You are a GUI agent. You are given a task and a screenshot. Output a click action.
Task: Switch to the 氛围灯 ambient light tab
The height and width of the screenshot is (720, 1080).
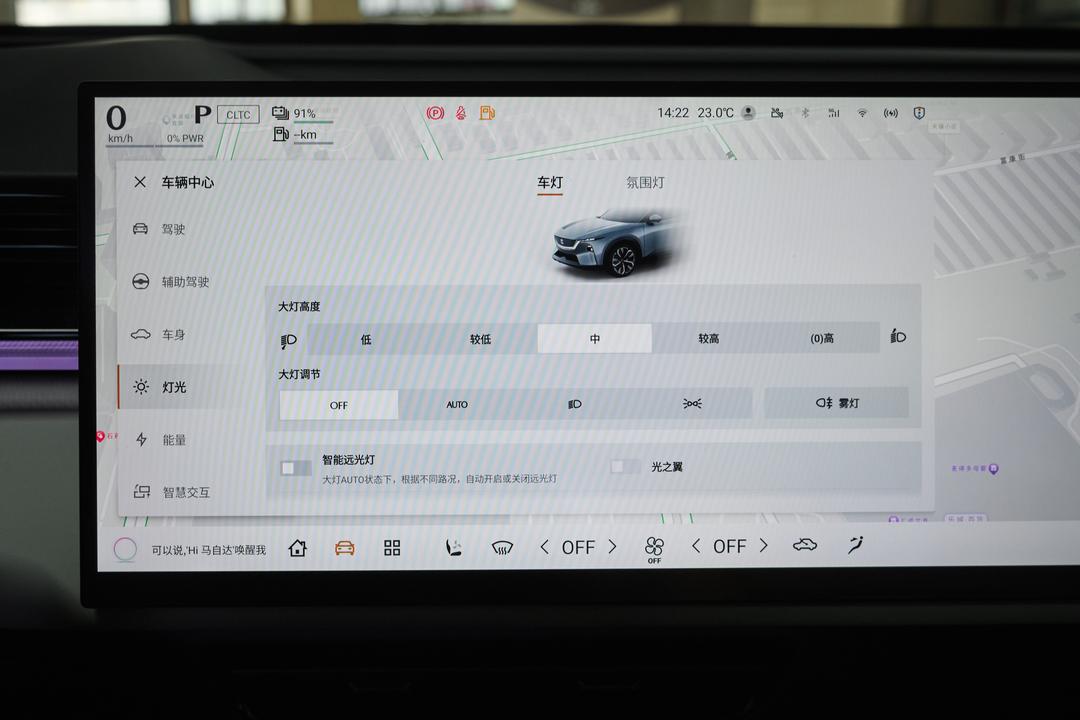click(x=645, y=183)
